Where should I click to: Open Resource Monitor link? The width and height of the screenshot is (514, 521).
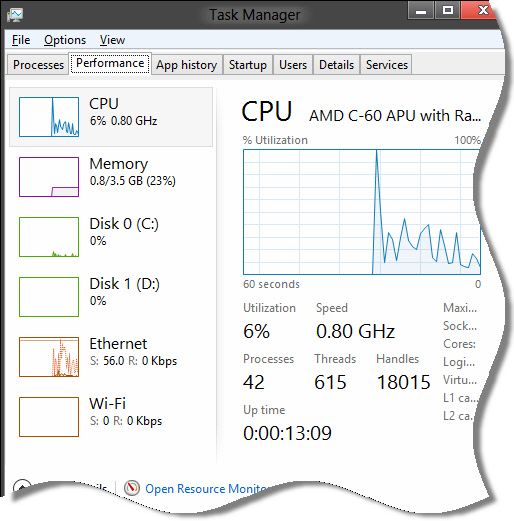pos(207,489)
